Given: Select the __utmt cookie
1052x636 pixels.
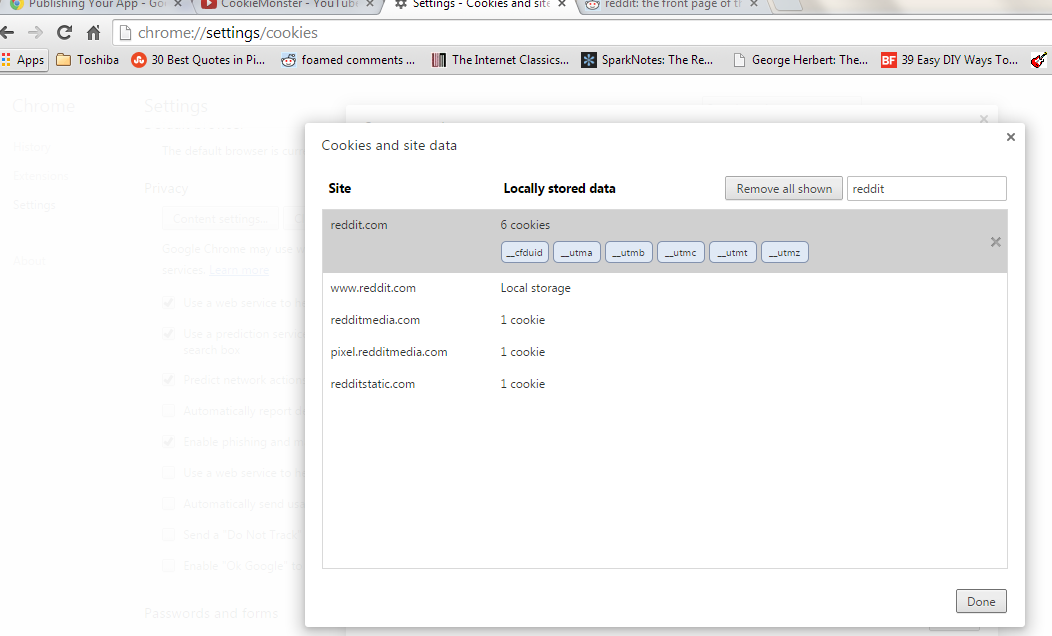Looking at the screenshot, I should click(733, 252).
